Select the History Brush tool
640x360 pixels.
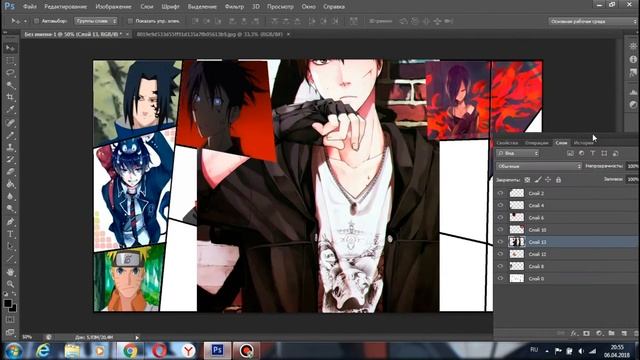click(10, 160)
